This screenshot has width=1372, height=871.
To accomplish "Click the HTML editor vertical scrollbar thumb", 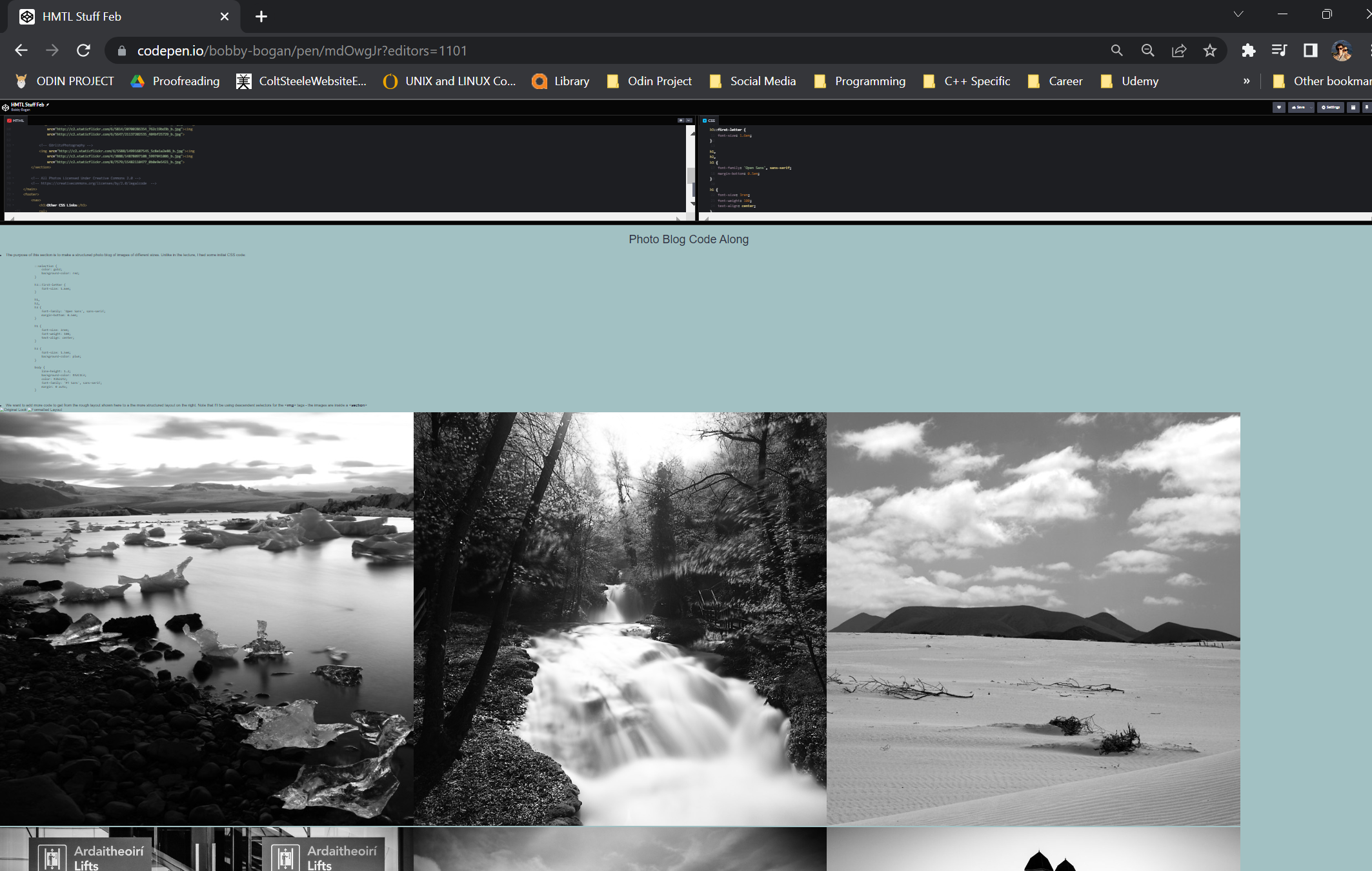I will (x=691, y=175).
